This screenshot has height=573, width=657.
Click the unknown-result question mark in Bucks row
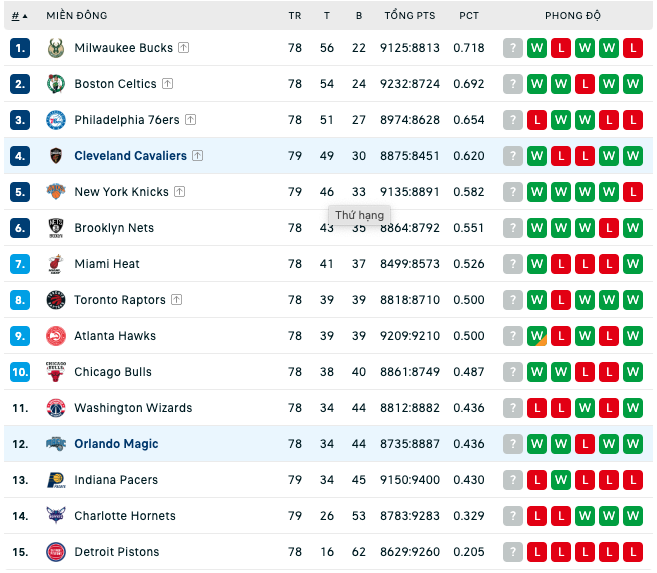(x=513, y=48)
